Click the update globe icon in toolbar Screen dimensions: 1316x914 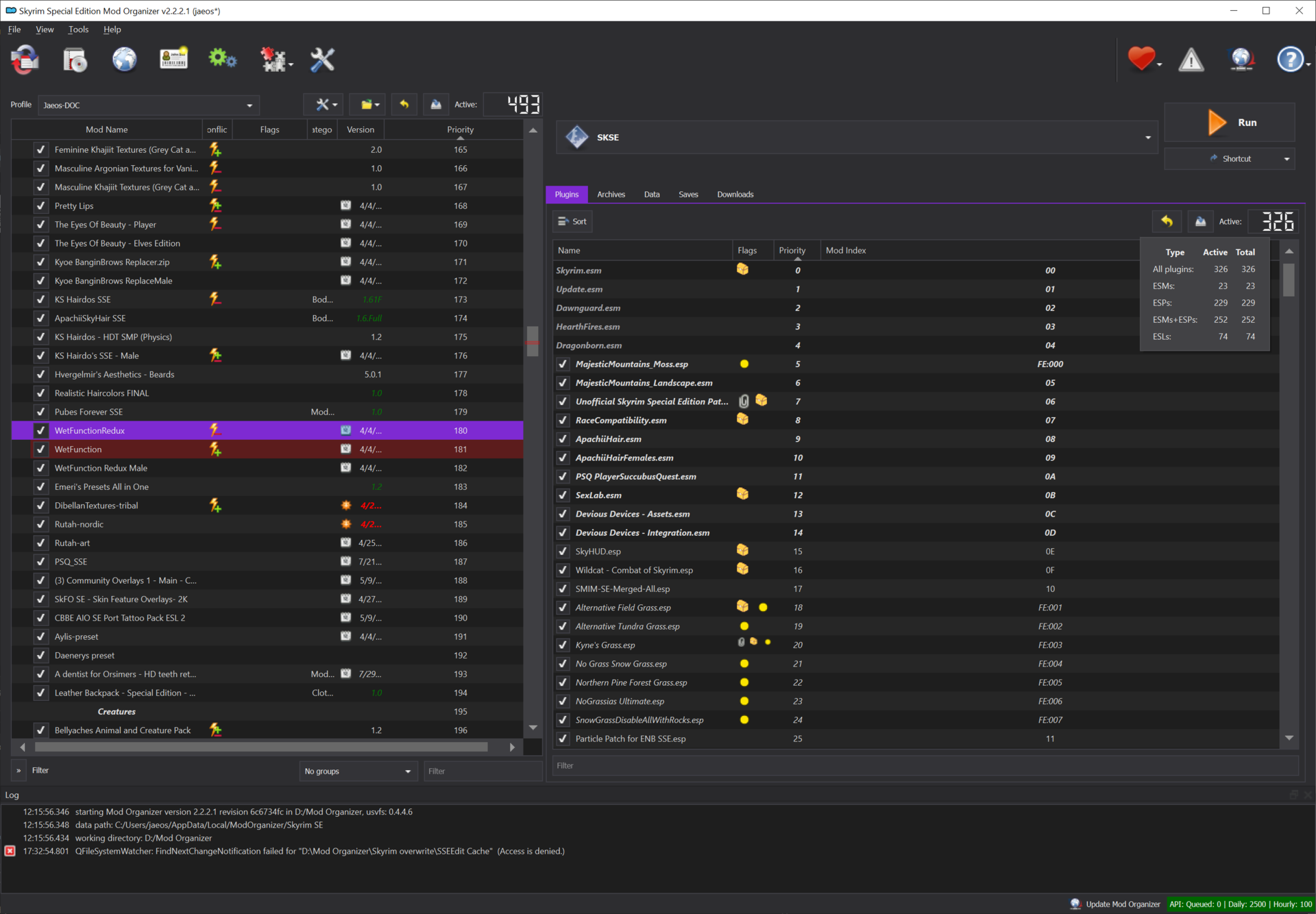tap(1241, 60)
